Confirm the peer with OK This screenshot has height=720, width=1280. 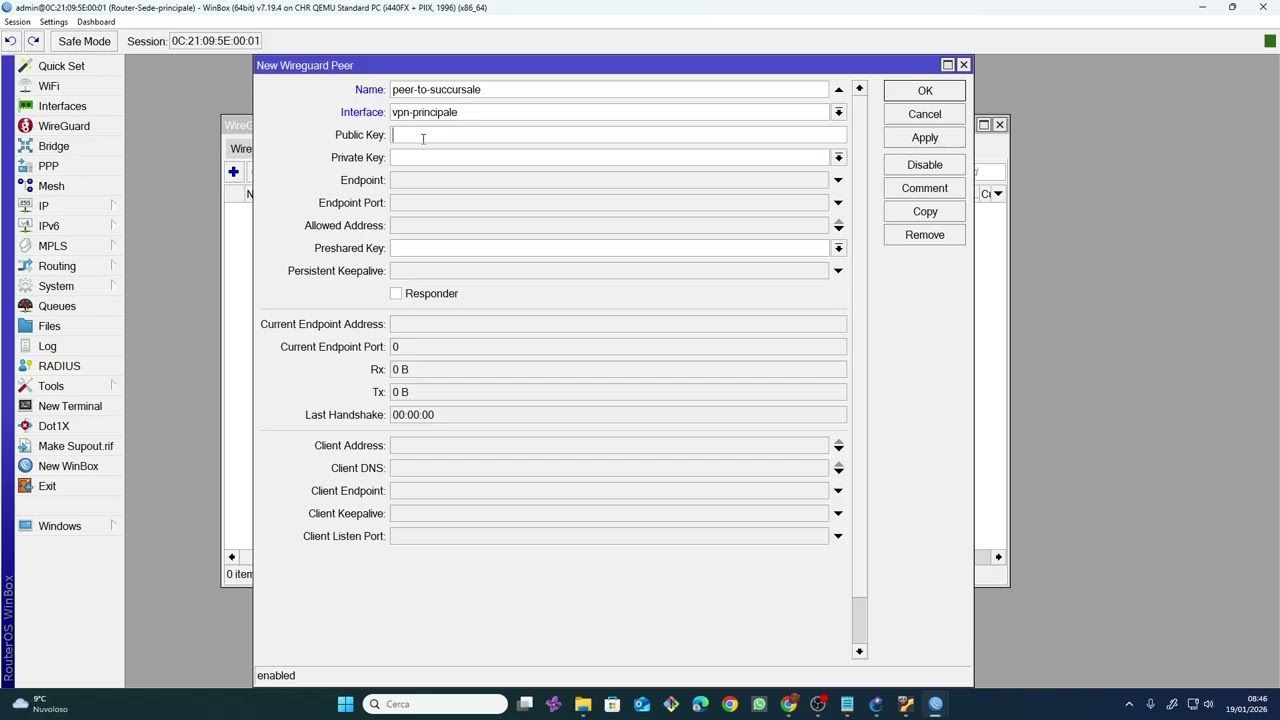point(925,91)
